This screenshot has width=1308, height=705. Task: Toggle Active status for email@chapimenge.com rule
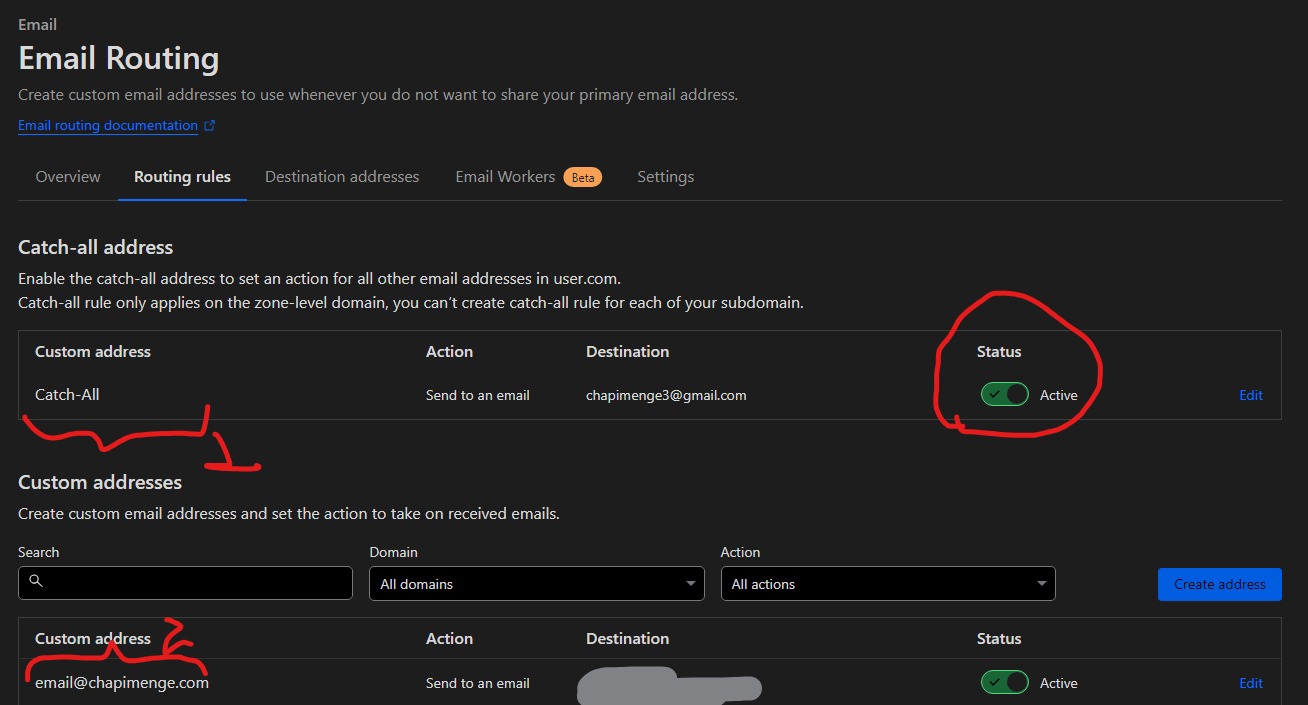point(1004,682)
